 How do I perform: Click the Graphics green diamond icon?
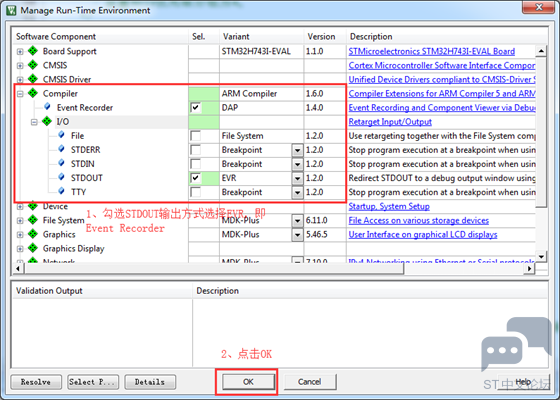coord(33,234)
